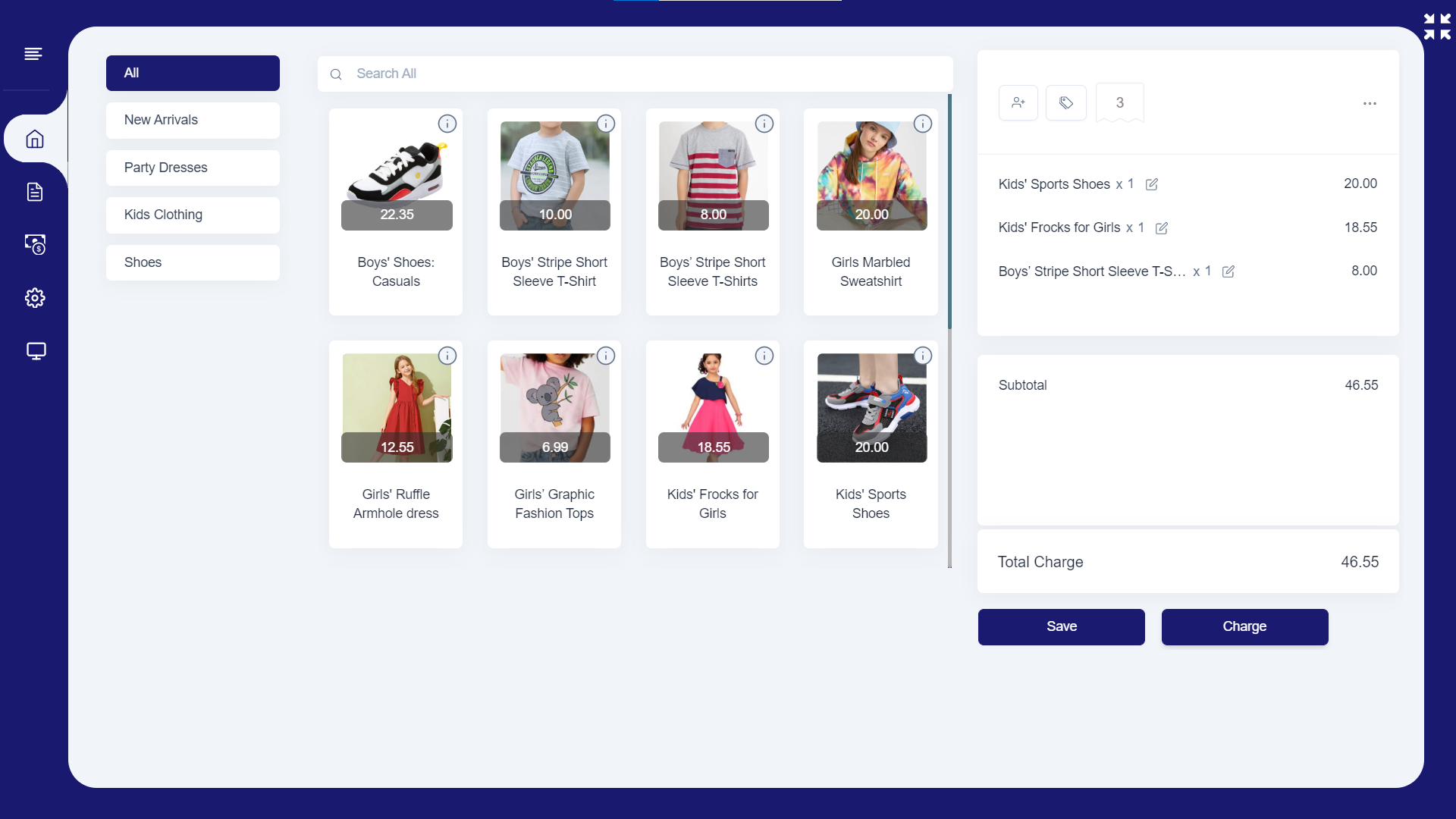Image resolution: width=1456 pixels, height=819 pixels.
Task: Select the Party Dresses category
Action: (193, 168)
